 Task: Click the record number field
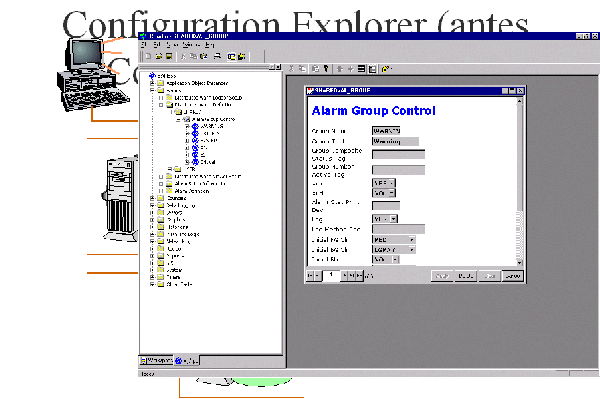[x=331, y=275]
